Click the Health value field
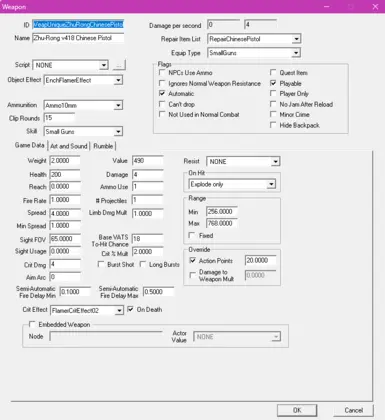 pyautogui.click(x=65, y=174)
